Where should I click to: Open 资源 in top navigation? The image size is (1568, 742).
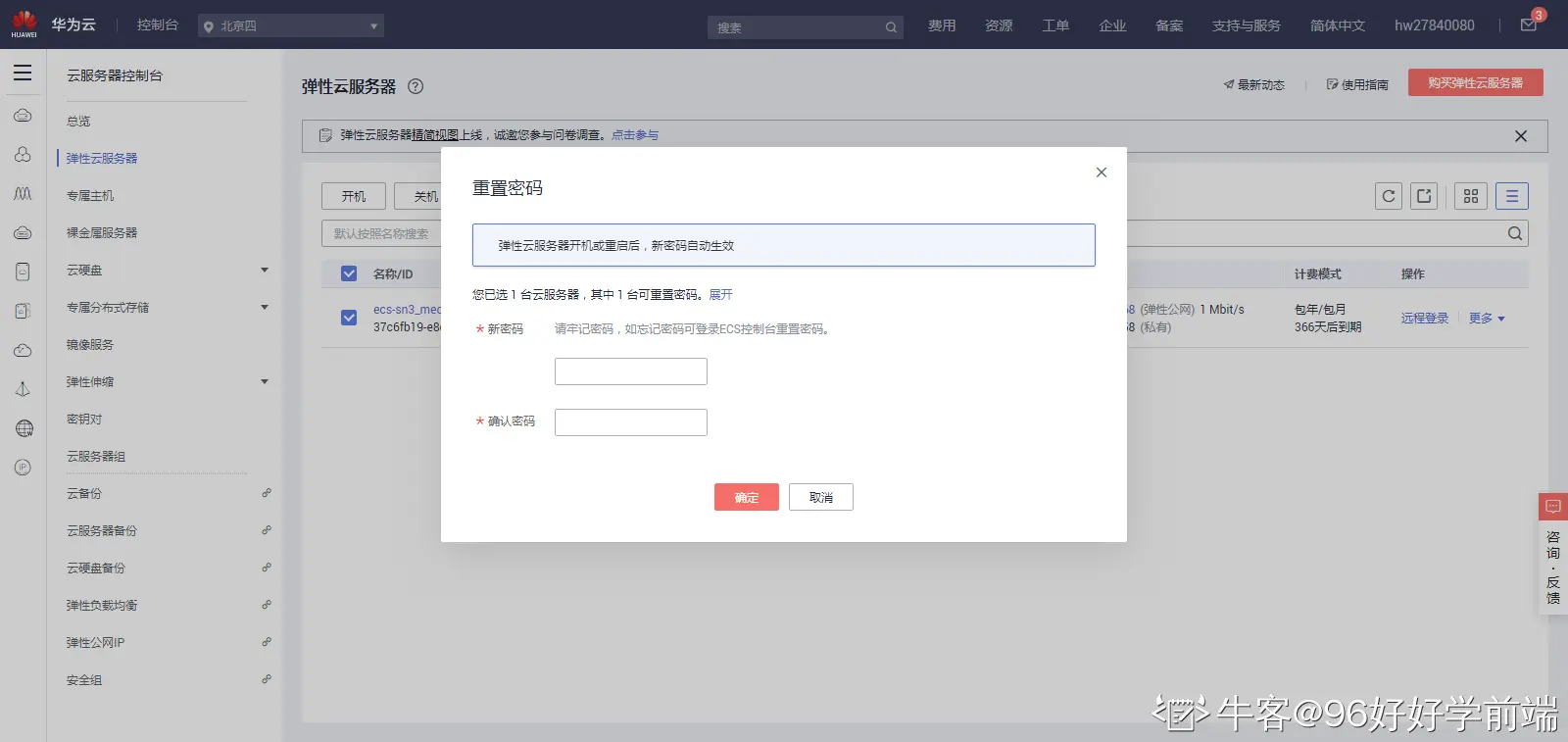pos(999,25)
